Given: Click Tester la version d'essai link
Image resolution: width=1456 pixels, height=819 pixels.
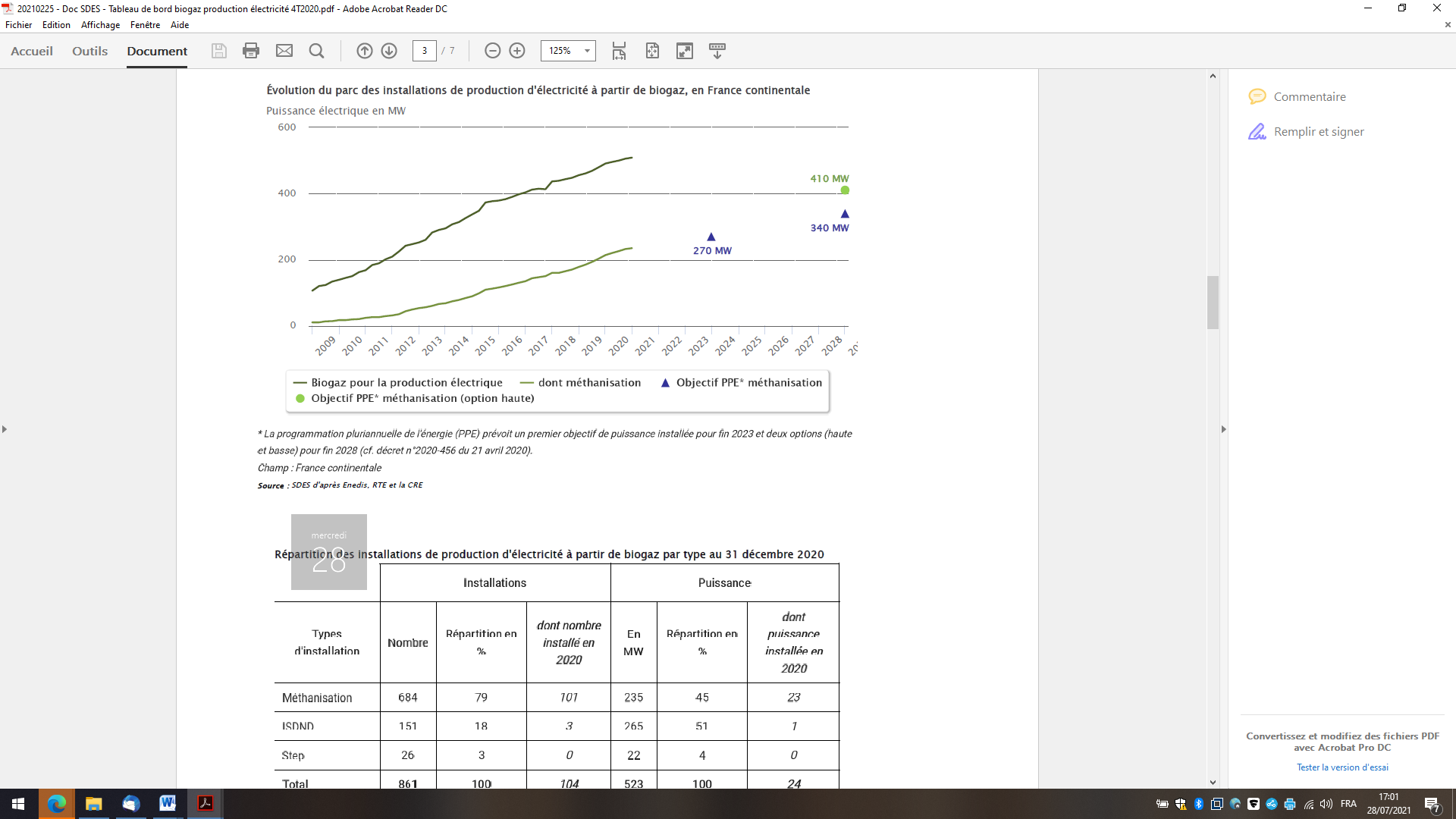Looking at the screenshot, I should click(1342, 767).
